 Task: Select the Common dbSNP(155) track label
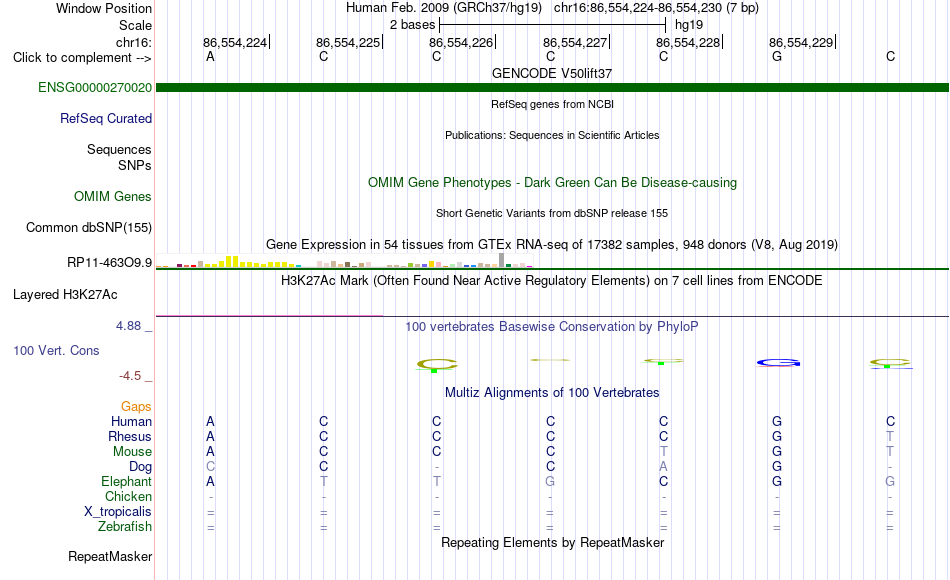pos(89,227)
